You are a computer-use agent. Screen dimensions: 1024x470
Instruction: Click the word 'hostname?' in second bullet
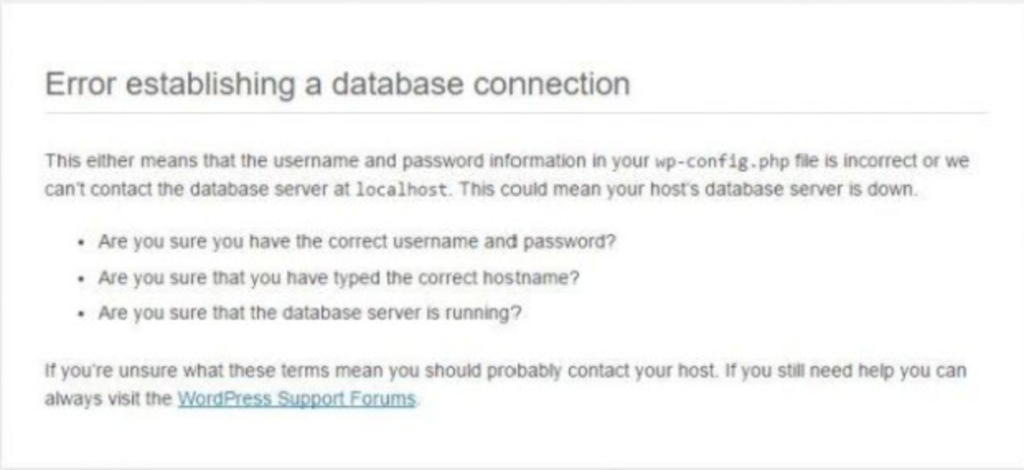point(530,278)
